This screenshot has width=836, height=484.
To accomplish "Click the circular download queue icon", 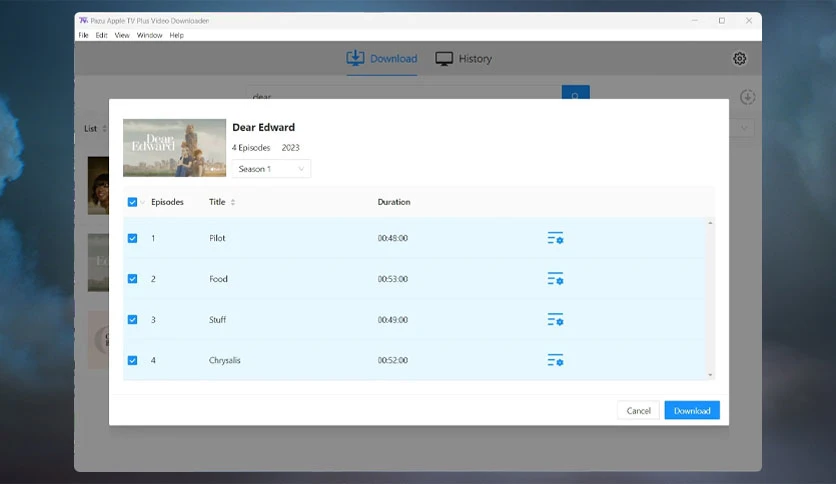I will (747, 97).
